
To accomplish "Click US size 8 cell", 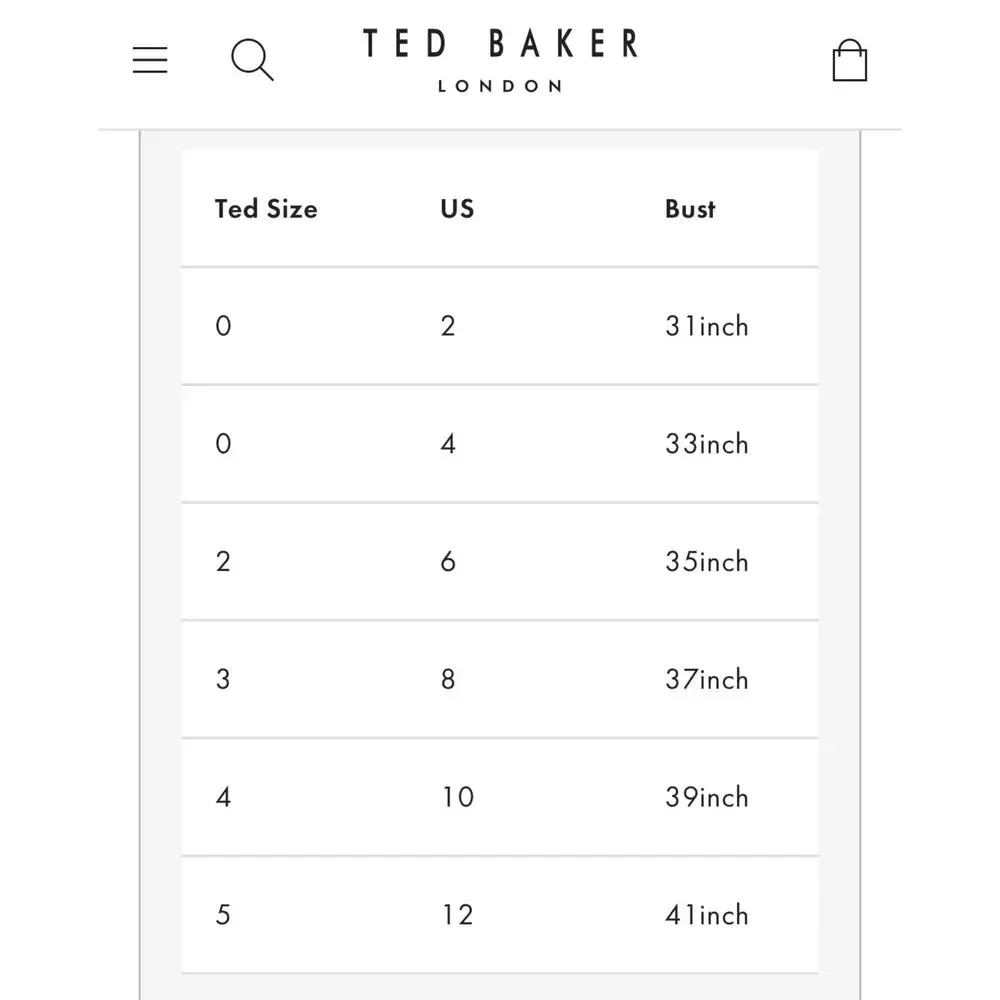I will (x=448, y=679).
